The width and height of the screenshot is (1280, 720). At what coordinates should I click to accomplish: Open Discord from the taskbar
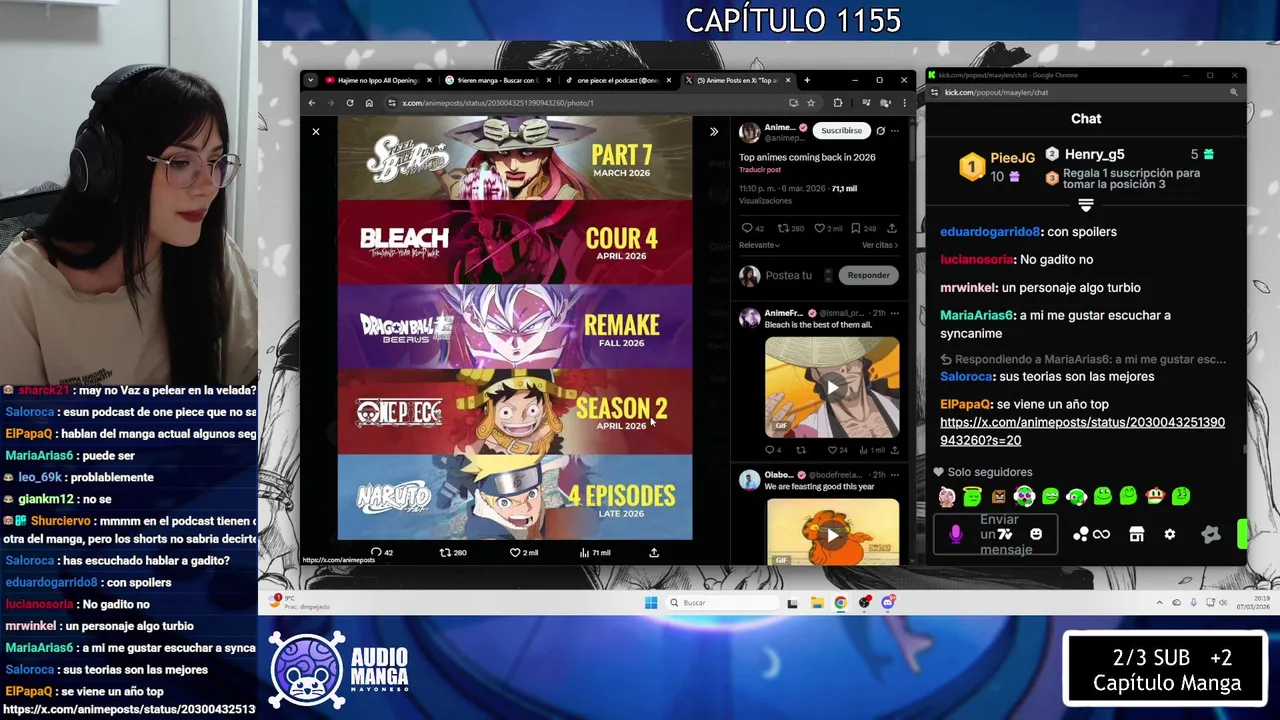click(x=888, y=602)
